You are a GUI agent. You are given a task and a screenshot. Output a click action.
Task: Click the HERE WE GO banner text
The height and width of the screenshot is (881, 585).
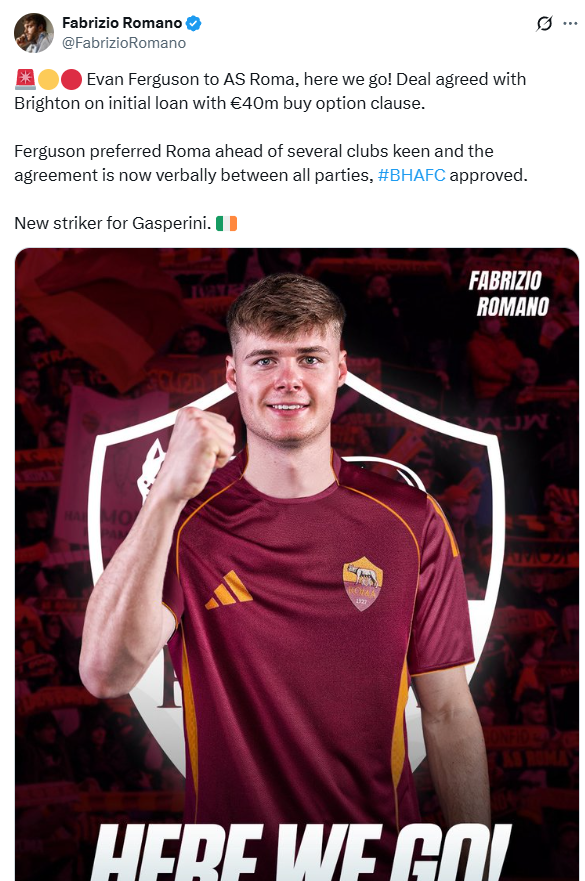tap(301, 852)
